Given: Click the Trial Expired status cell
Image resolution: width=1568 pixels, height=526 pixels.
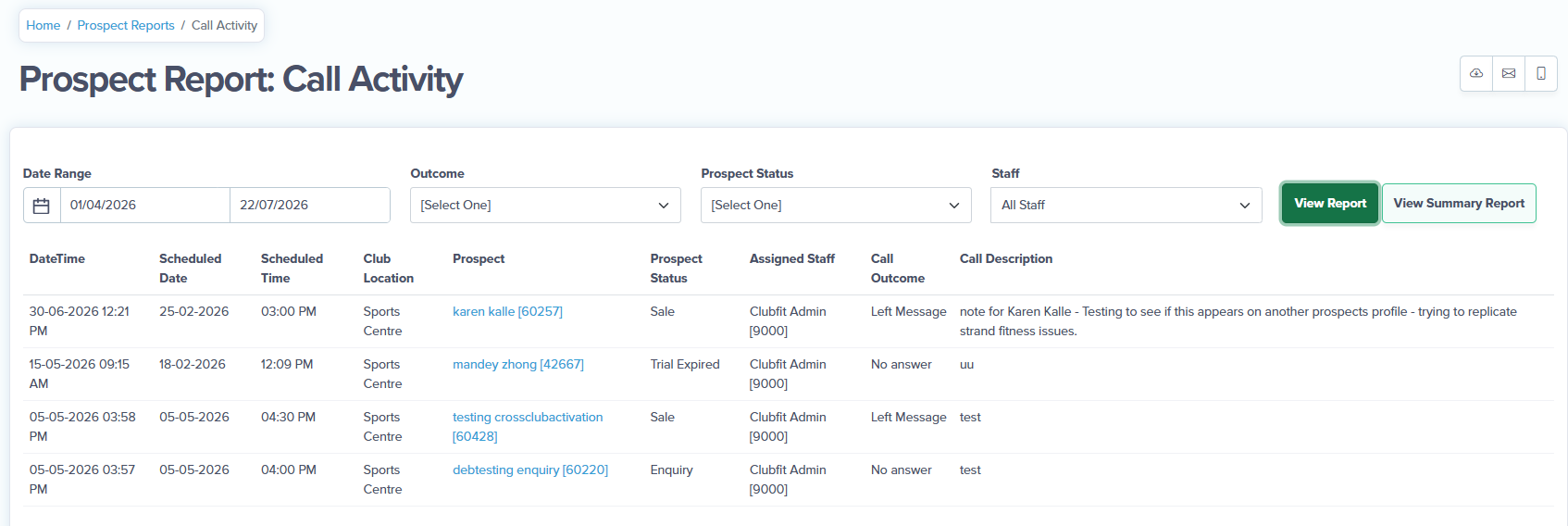Looking at the screenshot, I should [685, 365].
